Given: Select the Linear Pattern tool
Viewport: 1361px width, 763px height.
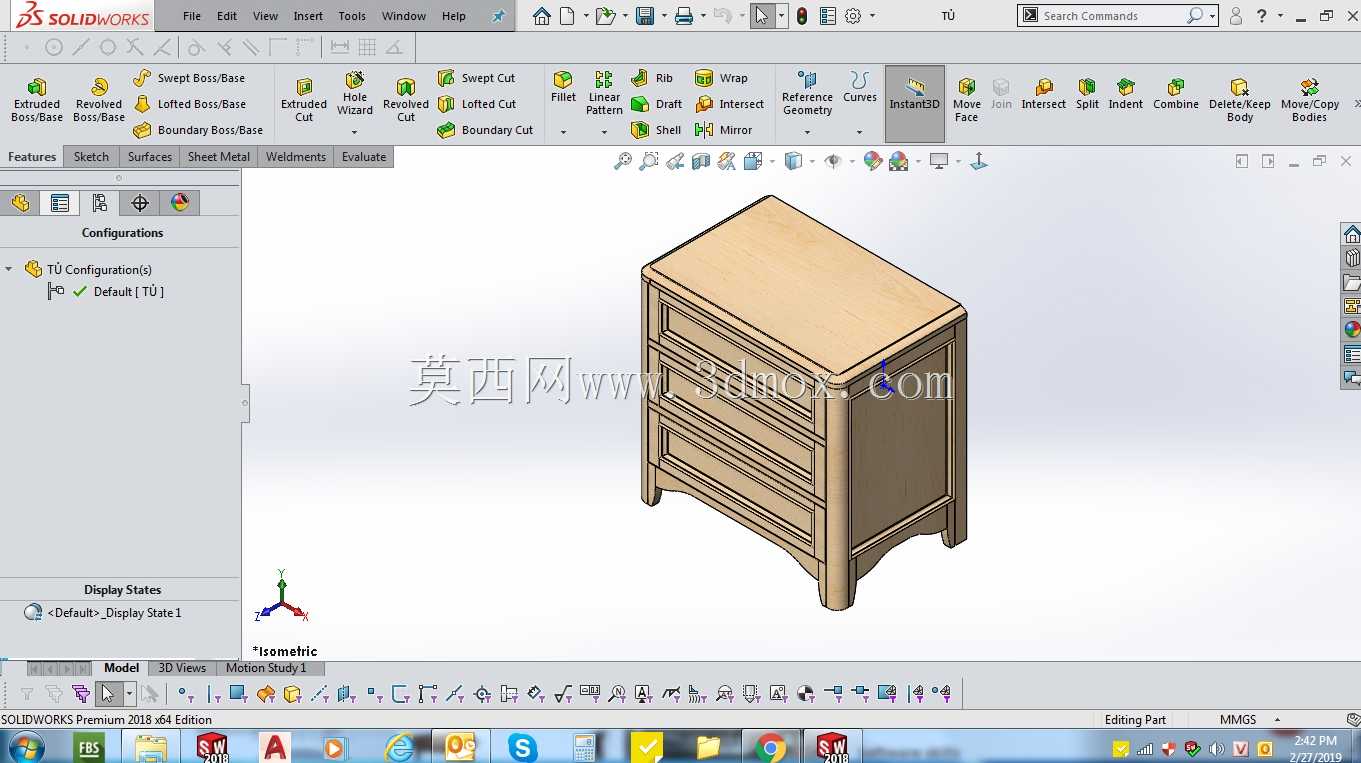Looking at the screenshot, I should [604, 93].
